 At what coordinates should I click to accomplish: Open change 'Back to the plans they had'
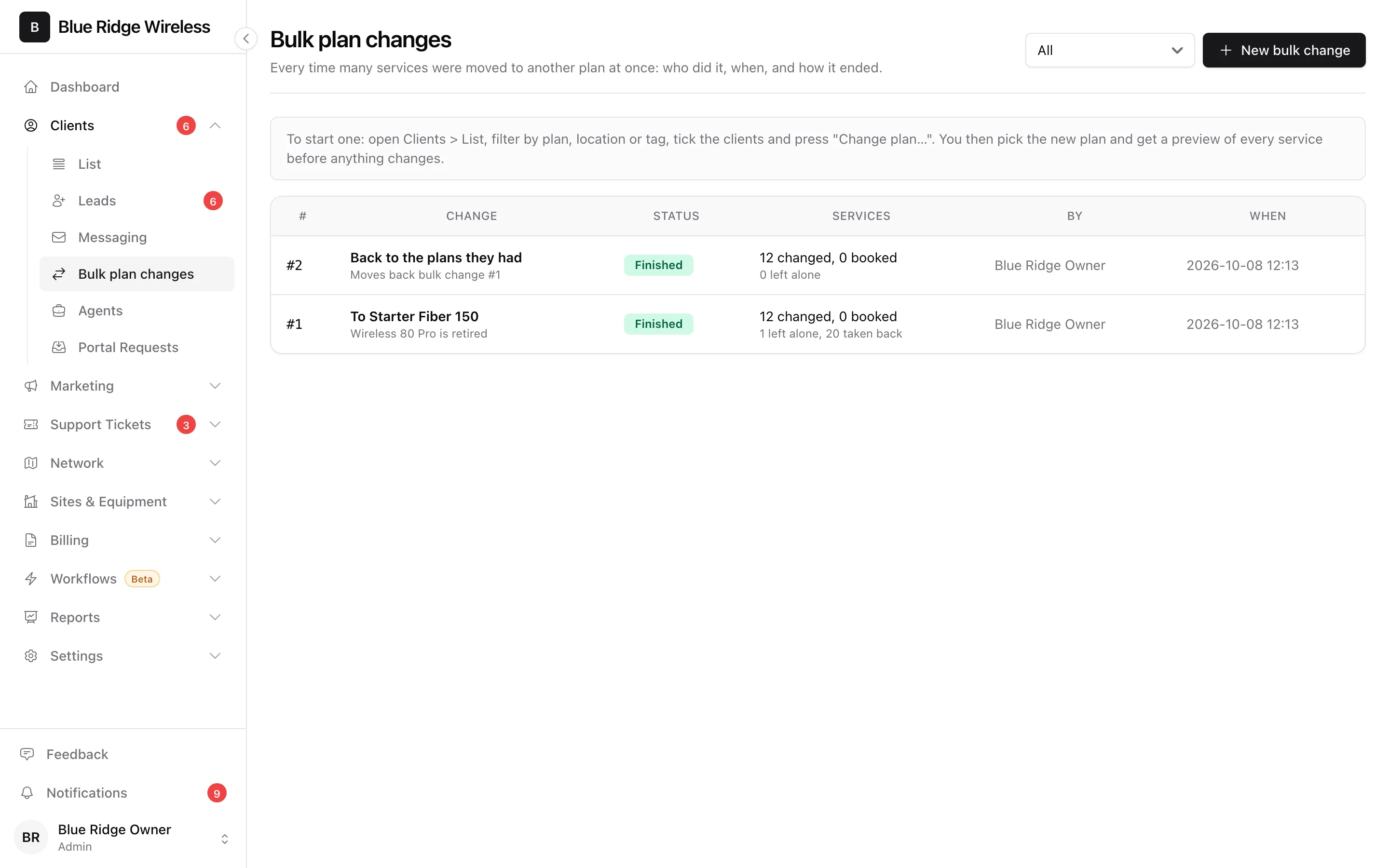[x=436, y=258]
